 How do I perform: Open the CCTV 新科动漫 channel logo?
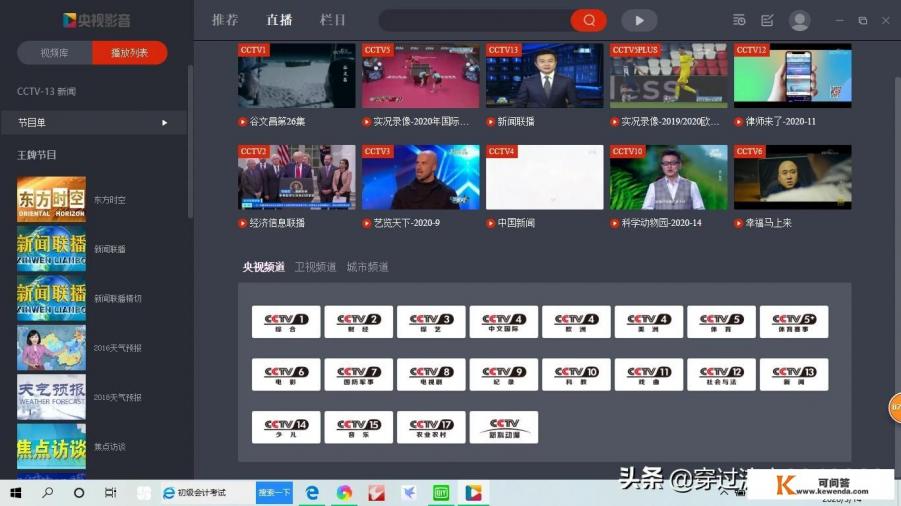coord(504,427)
